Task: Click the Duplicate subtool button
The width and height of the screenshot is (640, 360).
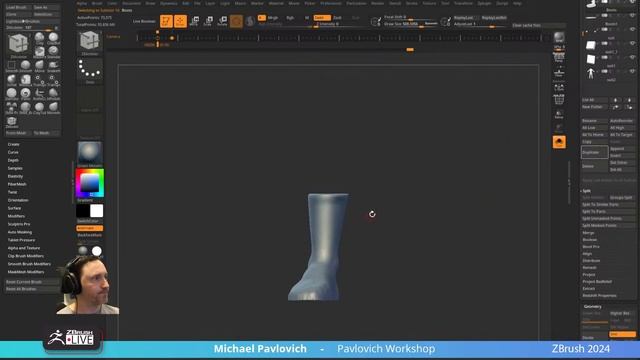Action: 594,152
